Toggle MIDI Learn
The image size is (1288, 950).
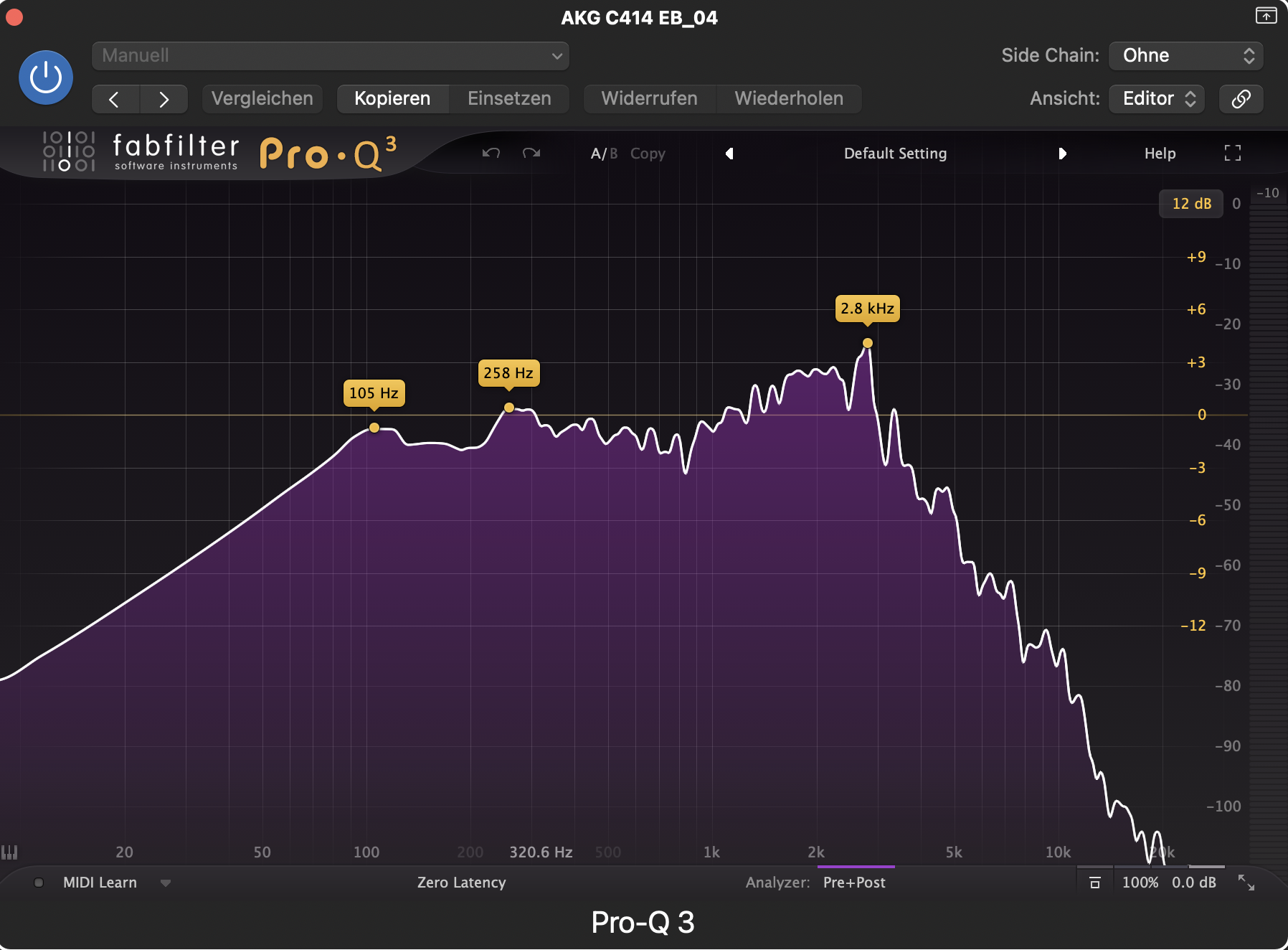click(100, 883)
